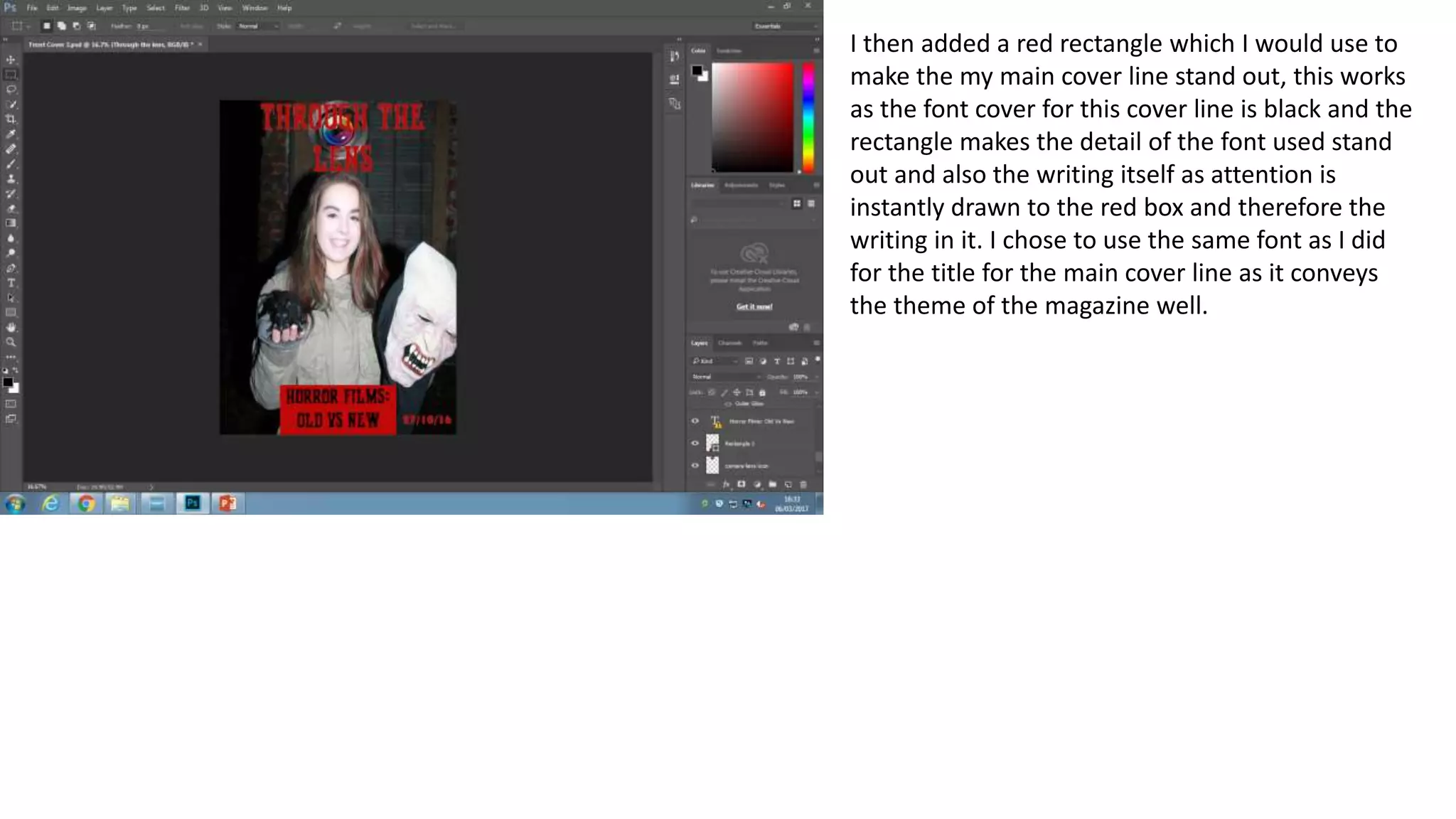Switch to the Swatches tab

[729, 50]
